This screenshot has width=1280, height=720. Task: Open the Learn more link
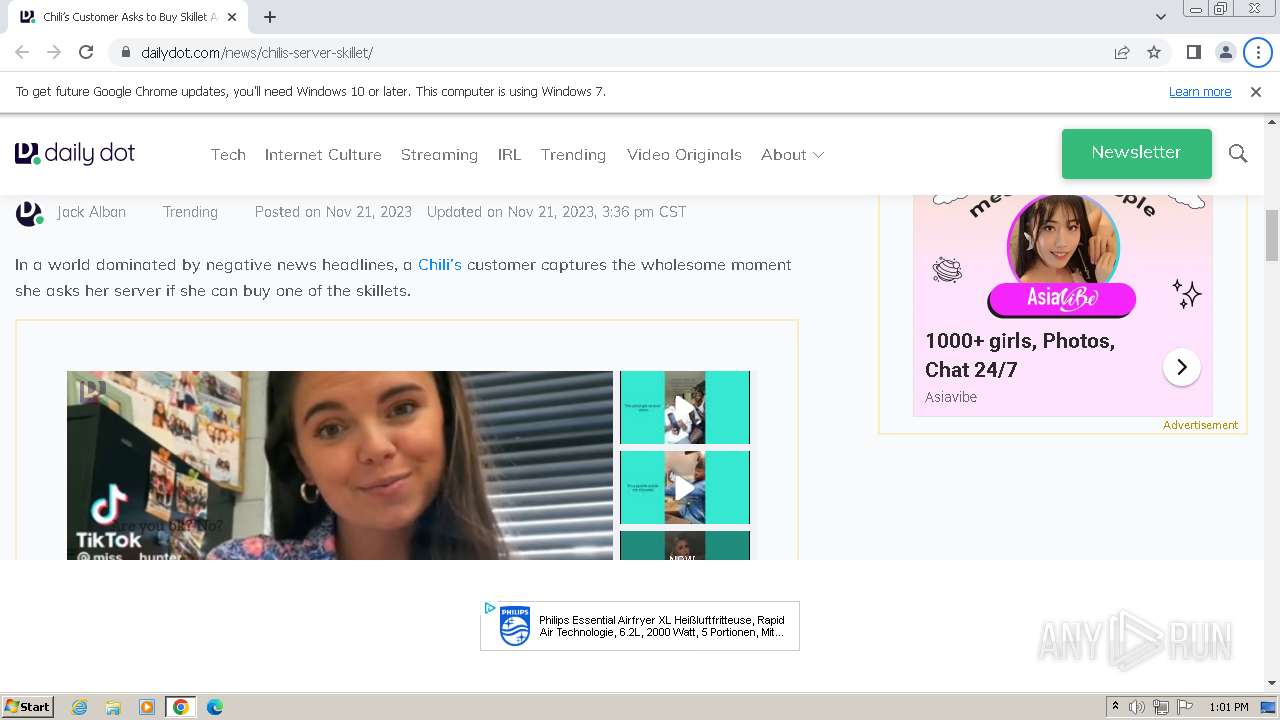[x=1200, y=92]
